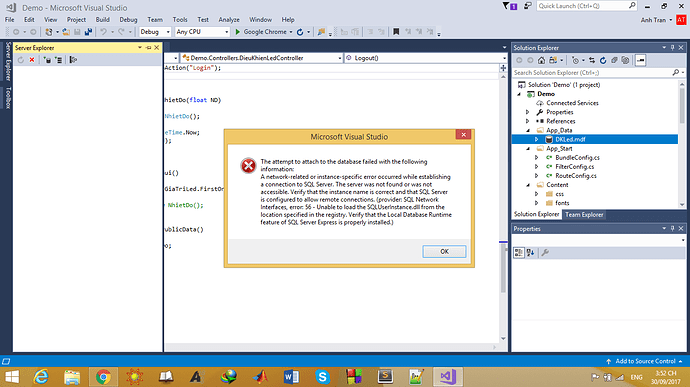Click the red Stop Refresh icon

[32, 60]
